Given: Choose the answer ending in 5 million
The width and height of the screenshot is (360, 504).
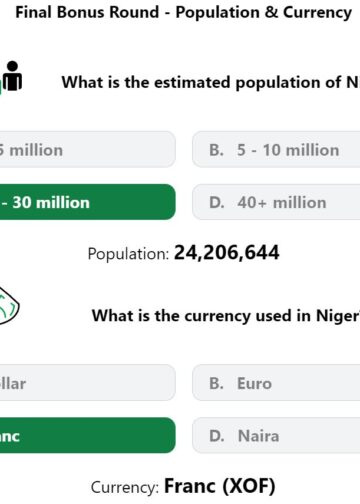Looking at the screenshot, I should pyautogui.click(x=88, y=150).
